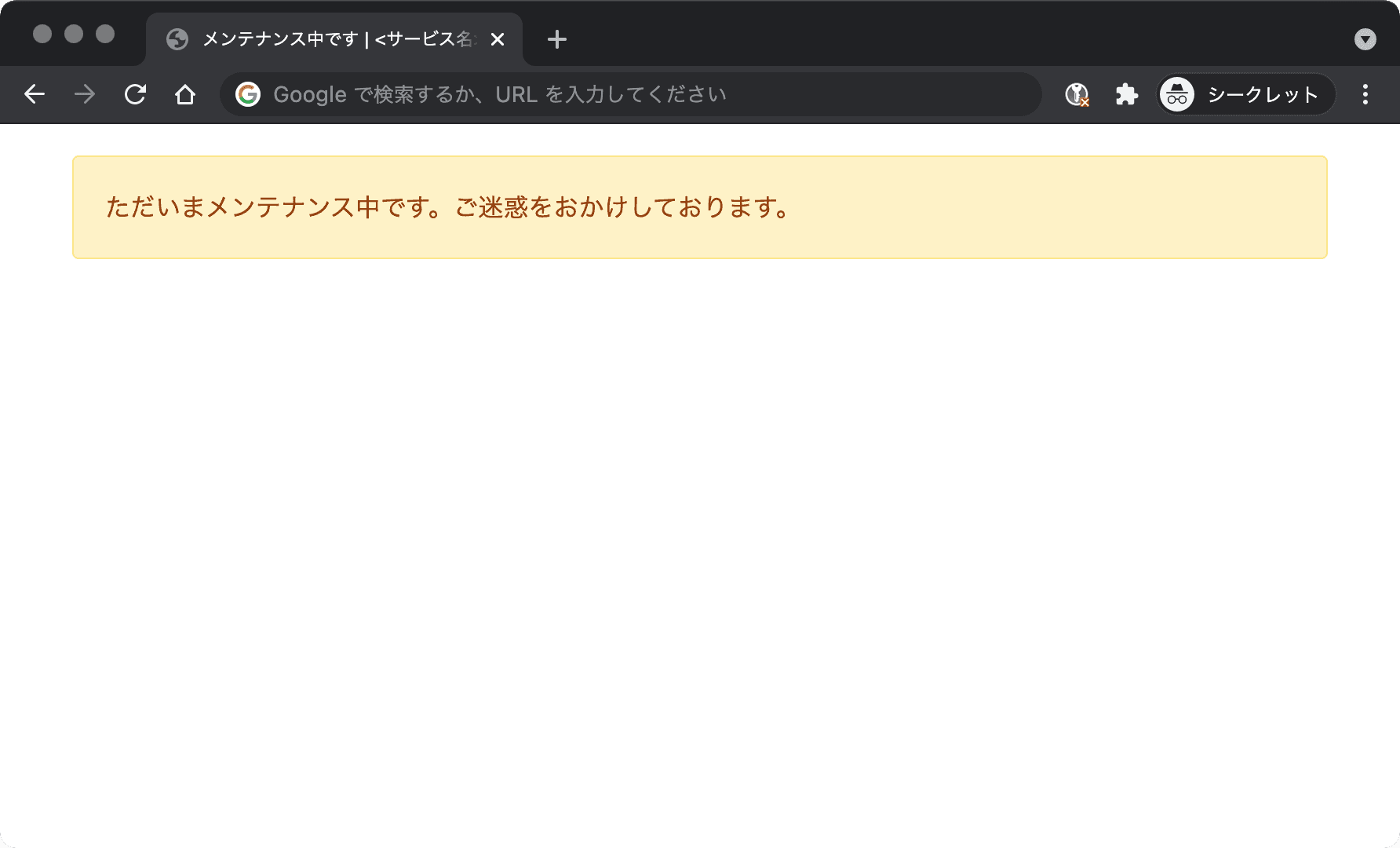
Task: Click the globe favicon on the tab
Action: coord(177,39)
